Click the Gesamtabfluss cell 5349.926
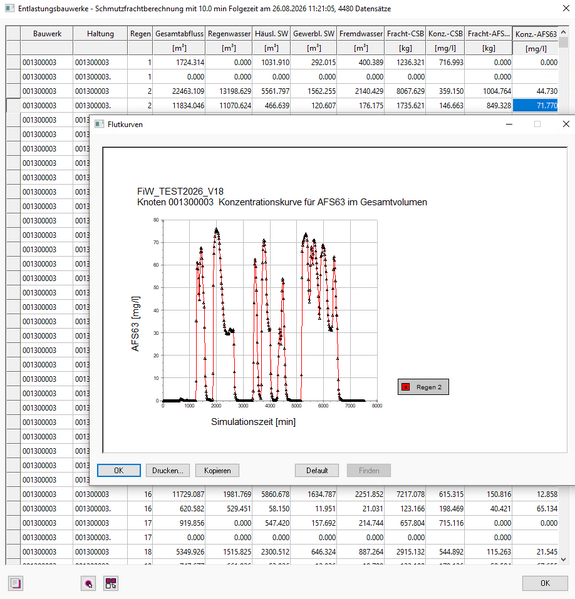Viewport: 575px width, 599px height. coord(179,552)
